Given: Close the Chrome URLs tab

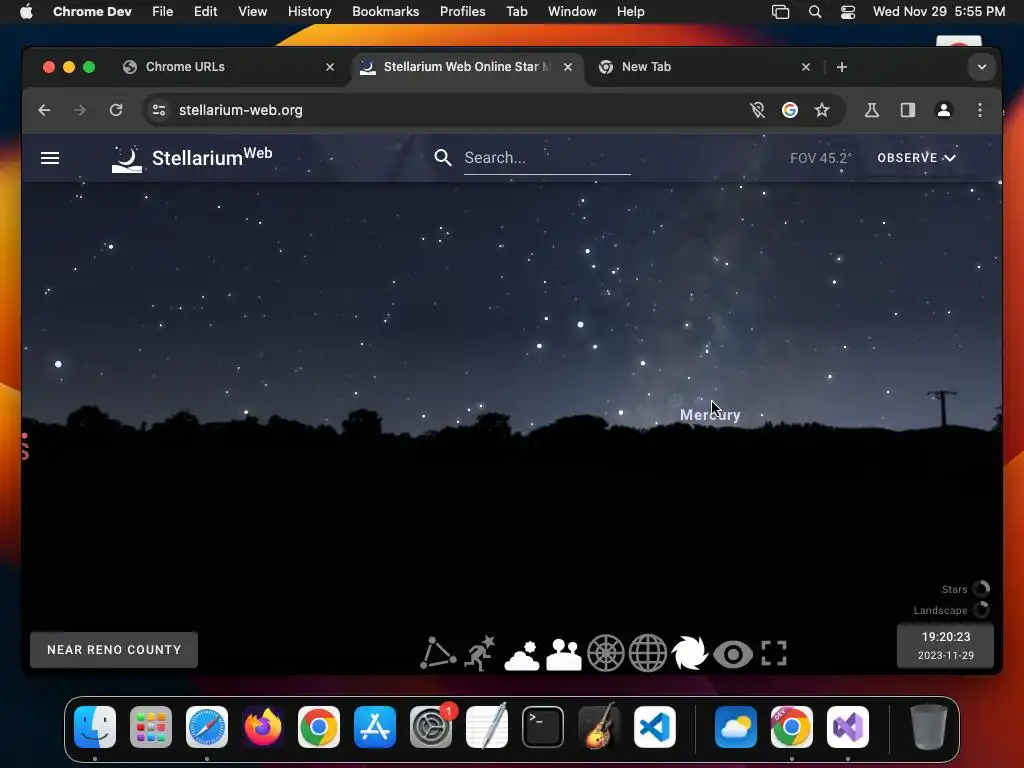Looking at the screenshot, I should click(330, 67).
